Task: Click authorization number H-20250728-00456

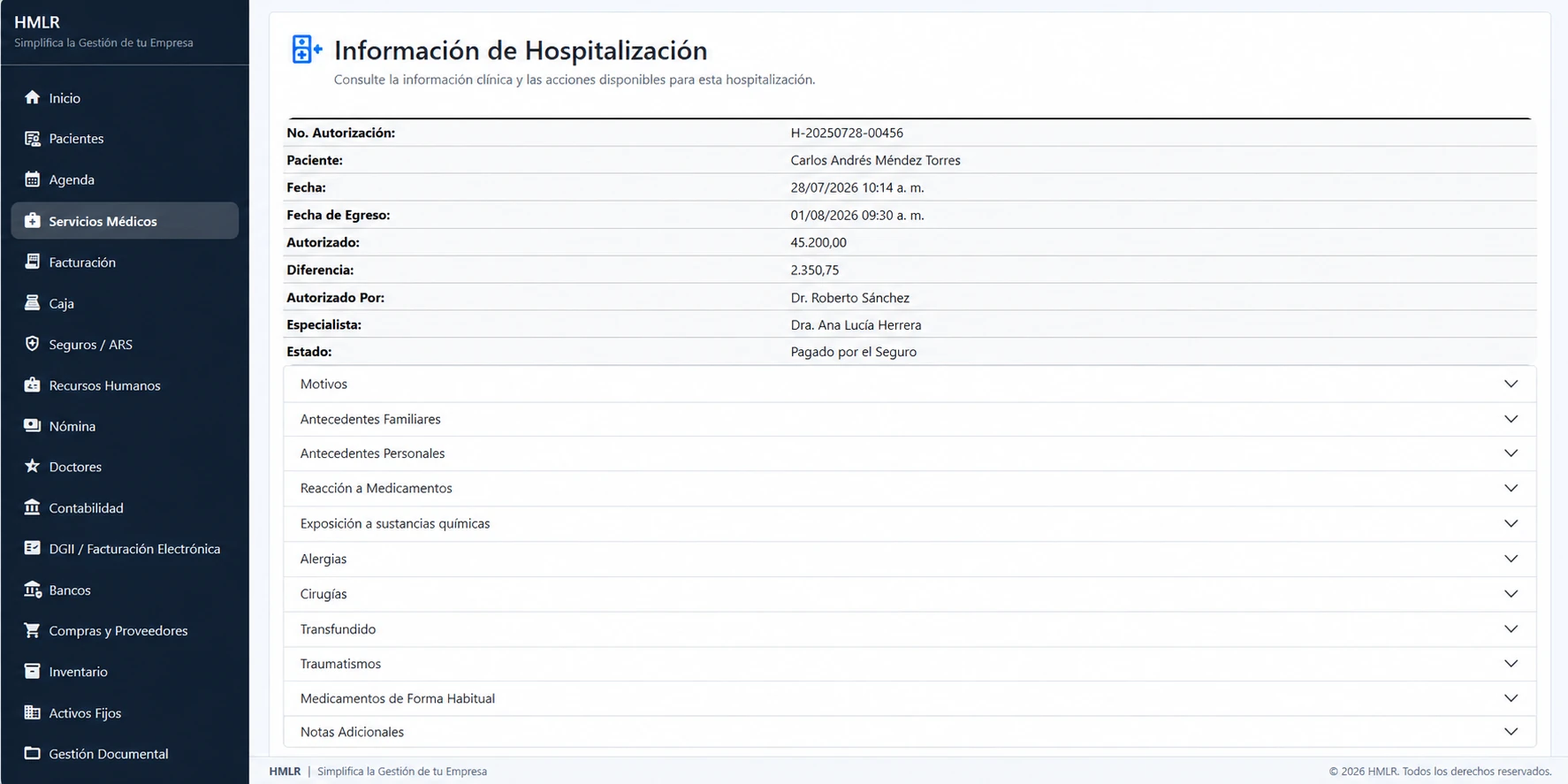Action: (847, 133)
